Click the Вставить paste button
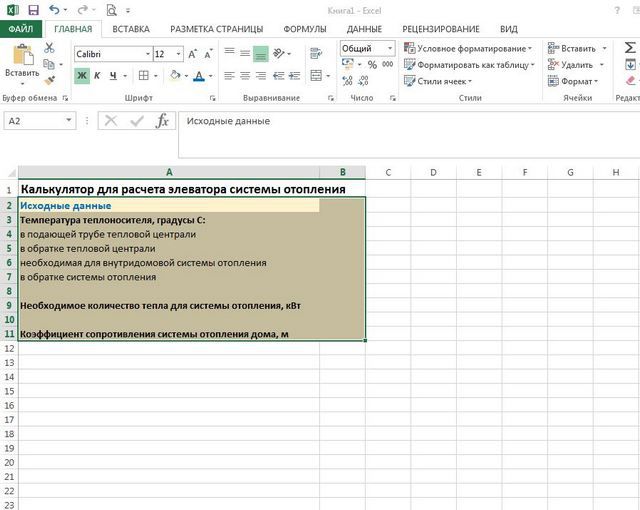 tap(21, 72)
